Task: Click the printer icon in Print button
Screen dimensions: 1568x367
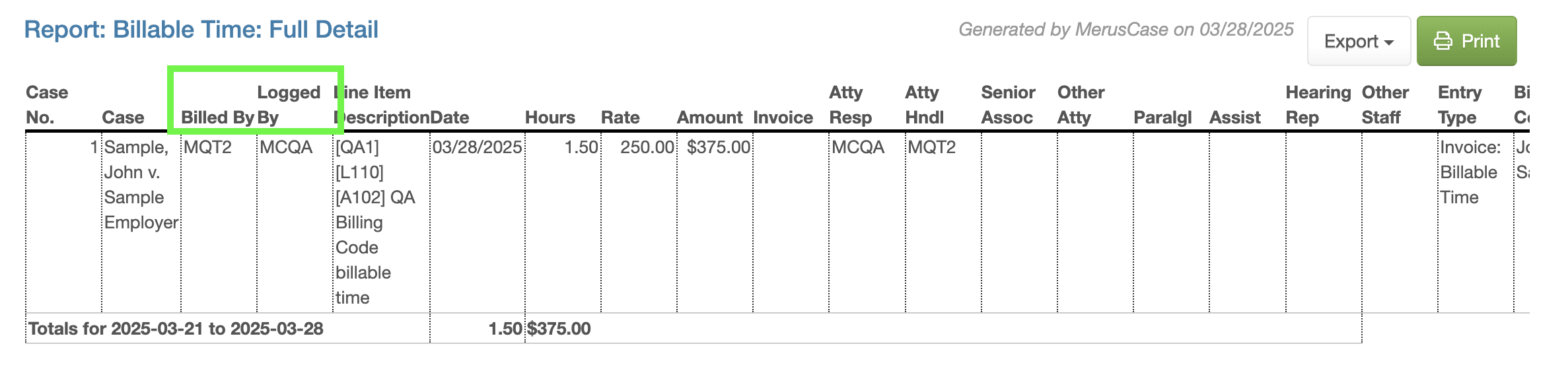Action: click(x=1443, y=42)
